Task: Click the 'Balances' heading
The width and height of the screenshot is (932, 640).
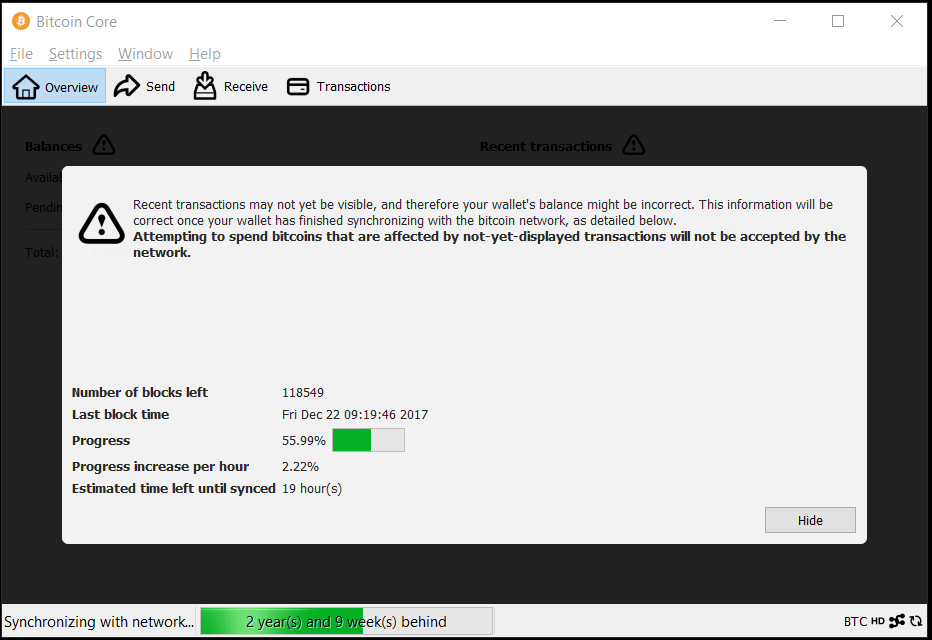Action: point(53,147)
